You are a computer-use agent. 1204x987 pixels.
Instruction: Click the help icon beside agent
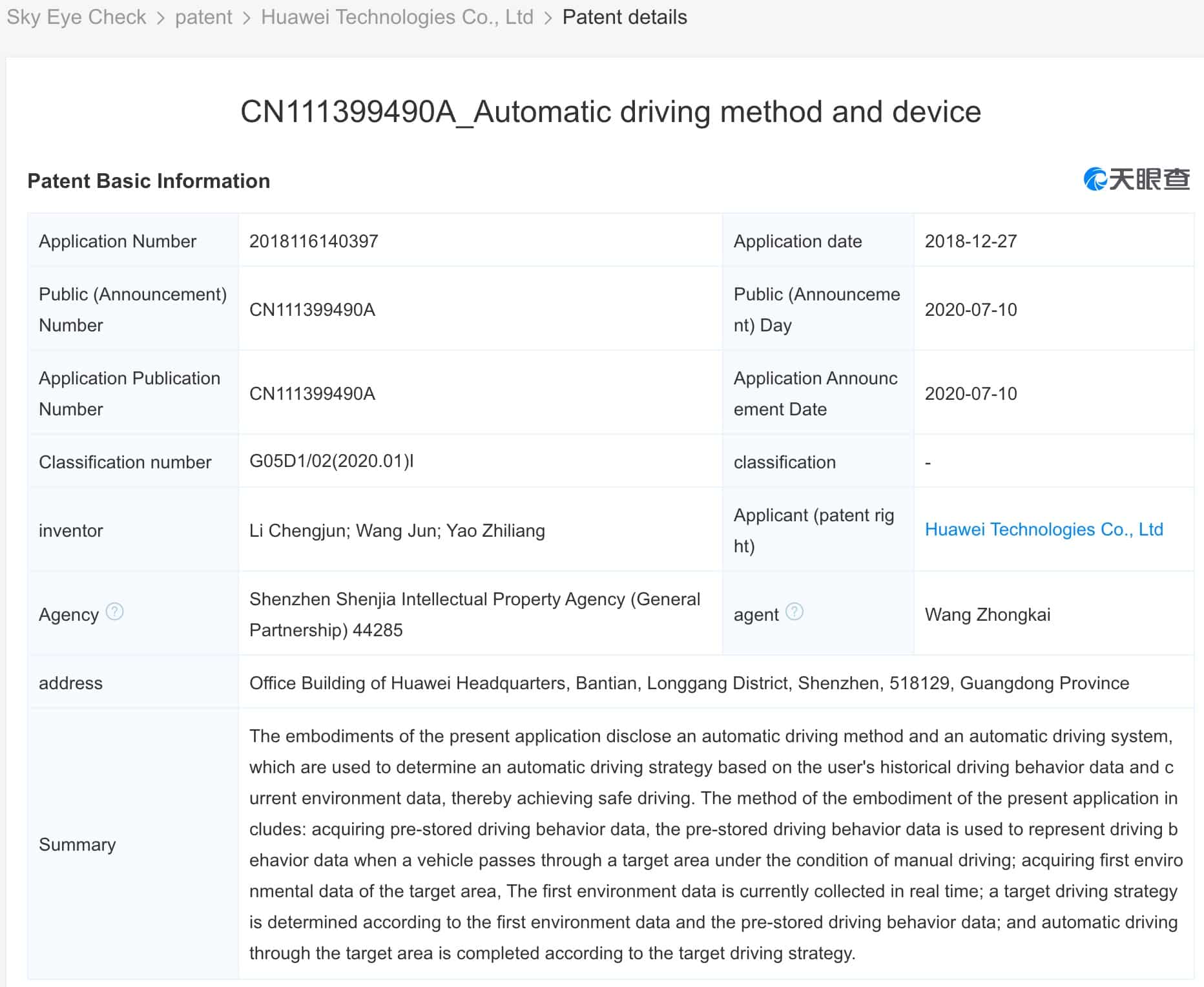pos(794,611)
